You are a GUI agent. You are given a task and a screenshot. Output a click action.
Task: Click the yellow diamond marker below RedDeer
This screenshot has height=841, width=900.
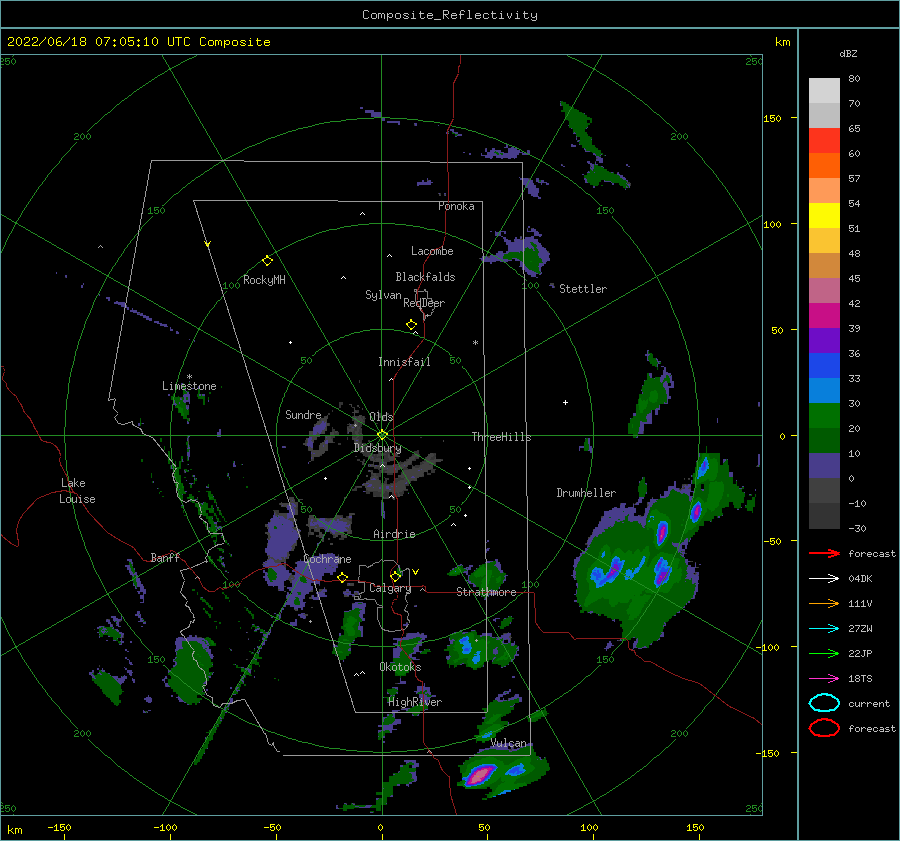point(412,325)
